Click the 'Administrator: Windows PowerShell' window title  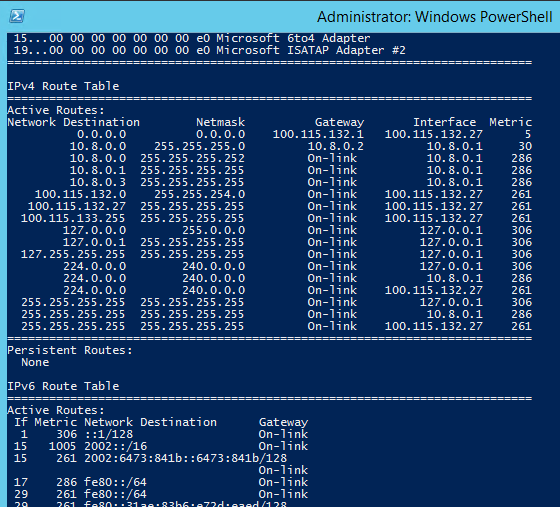(435, 17)
